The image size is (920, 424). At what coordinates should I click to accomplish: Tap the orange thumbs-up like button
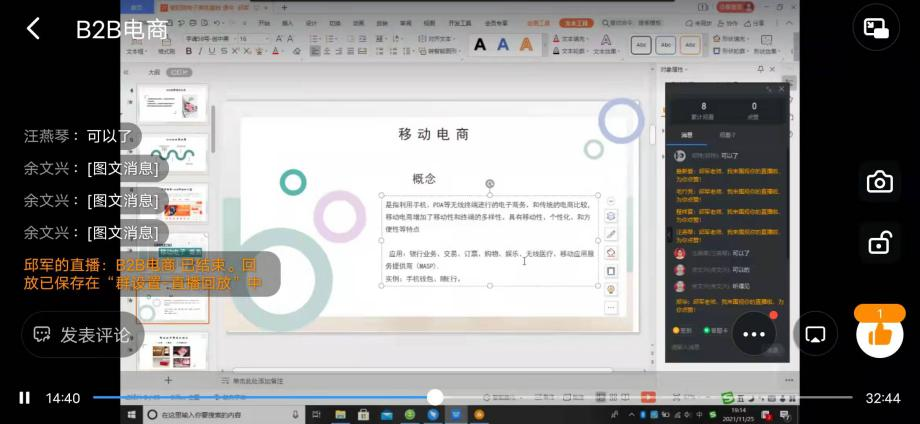tap(879, 334)
